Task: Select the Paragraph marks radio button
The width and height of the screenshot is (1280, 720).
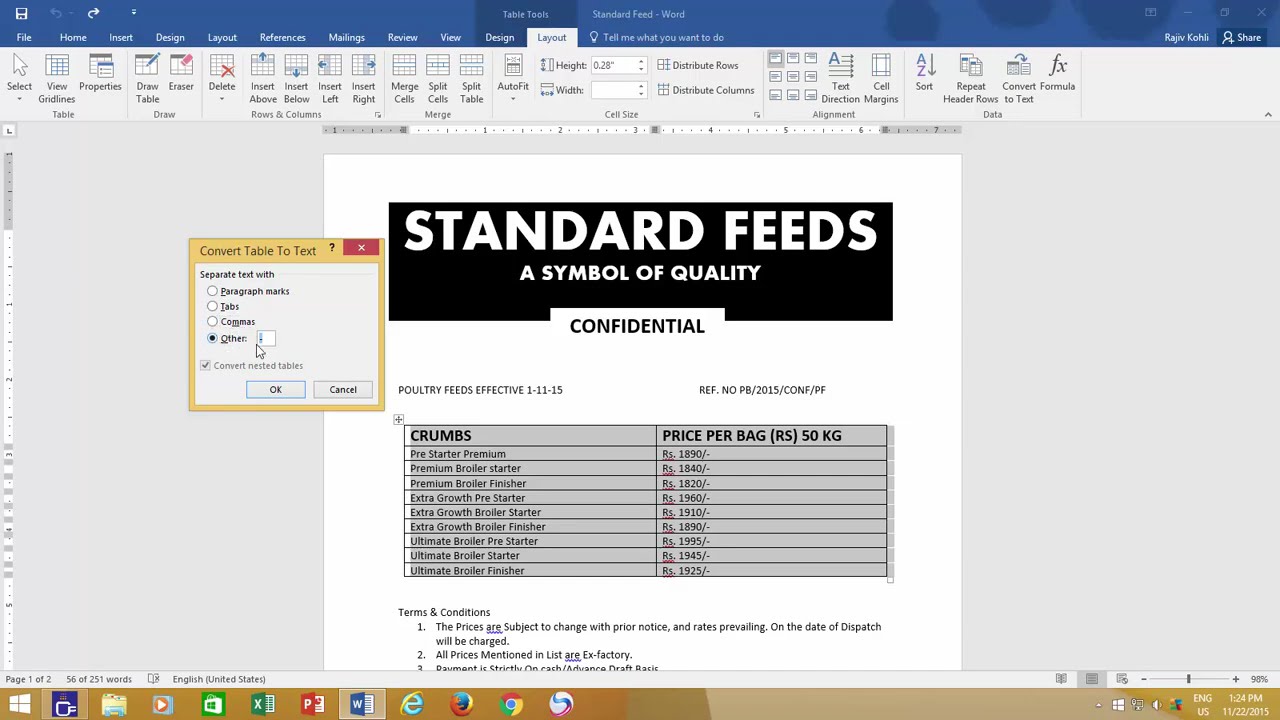Action: click(x=212, y=291)
